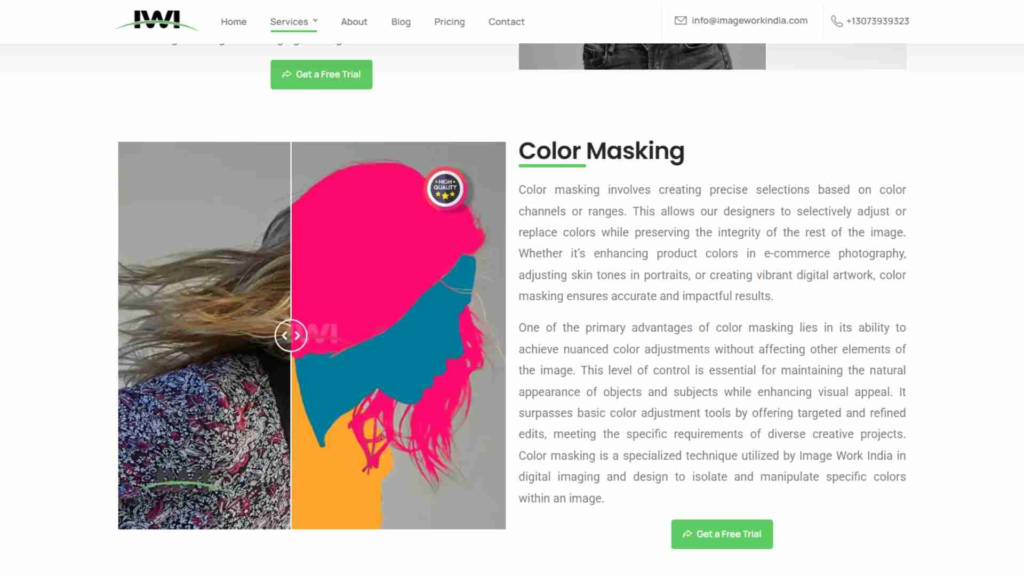The height and width of the screenshot is (576, 1024).
Task: Open the Contact page
Action: [x=506, y=22]
